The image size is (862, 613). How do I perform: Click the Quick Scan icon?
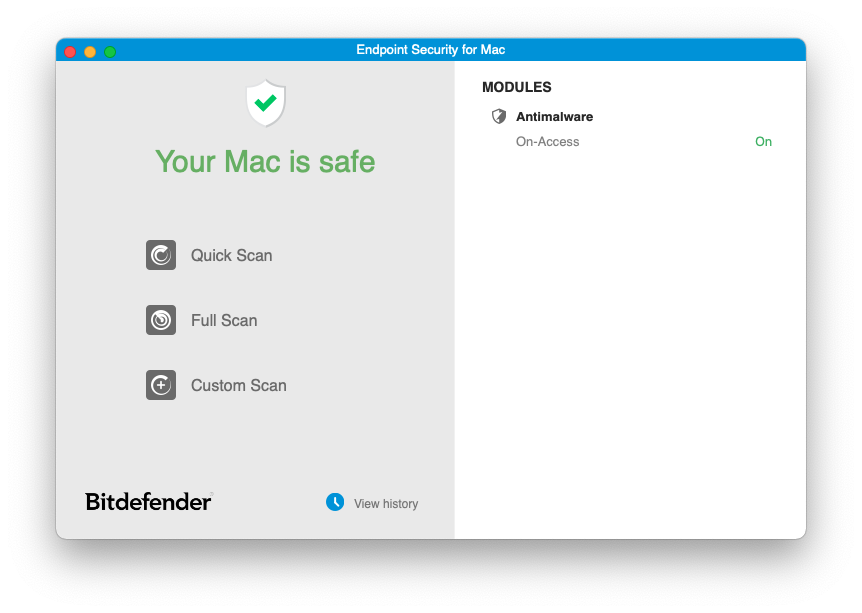[x=161, y=255]
